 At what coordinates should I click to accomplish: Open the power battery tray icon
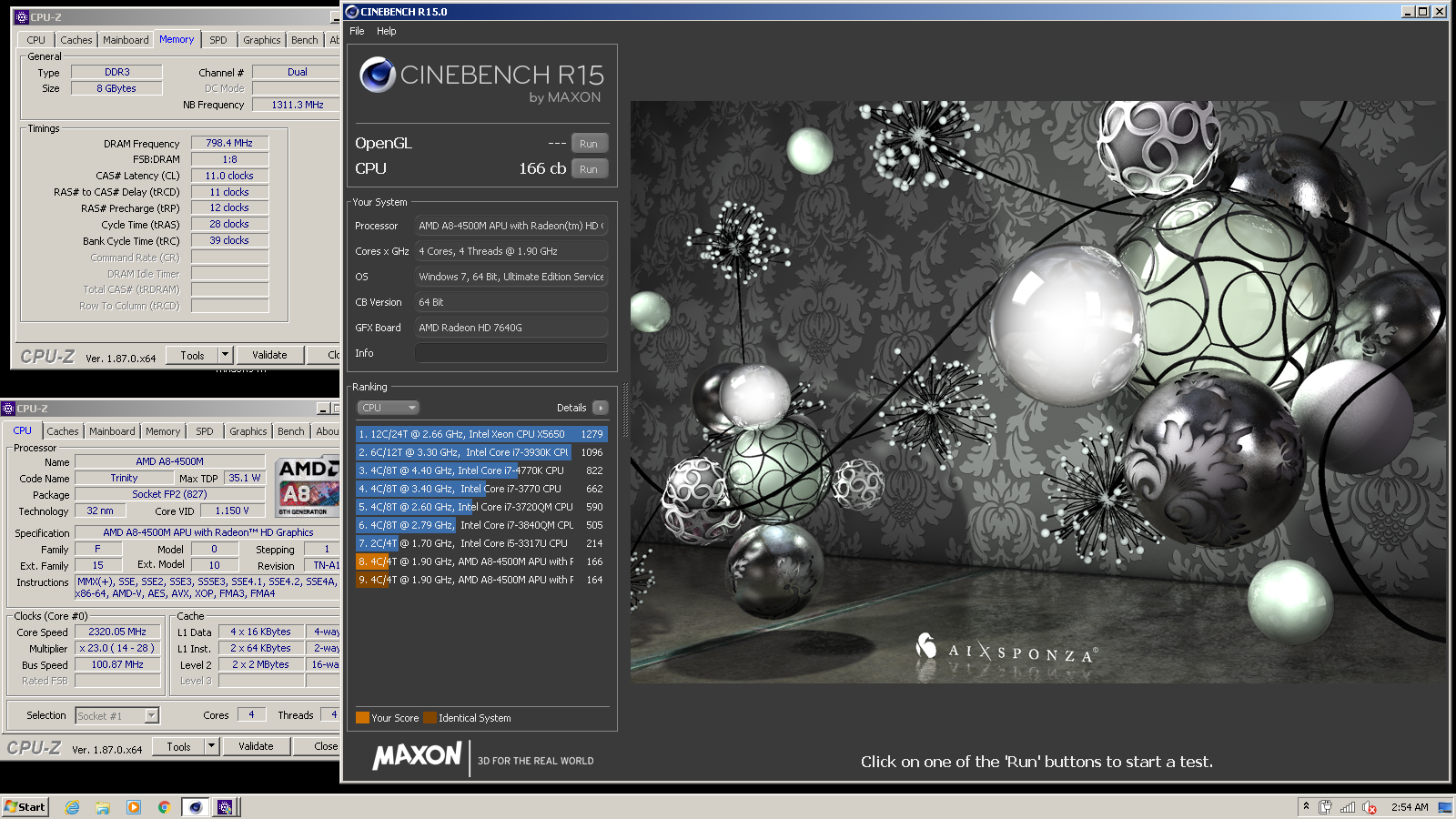point(1325,807)
